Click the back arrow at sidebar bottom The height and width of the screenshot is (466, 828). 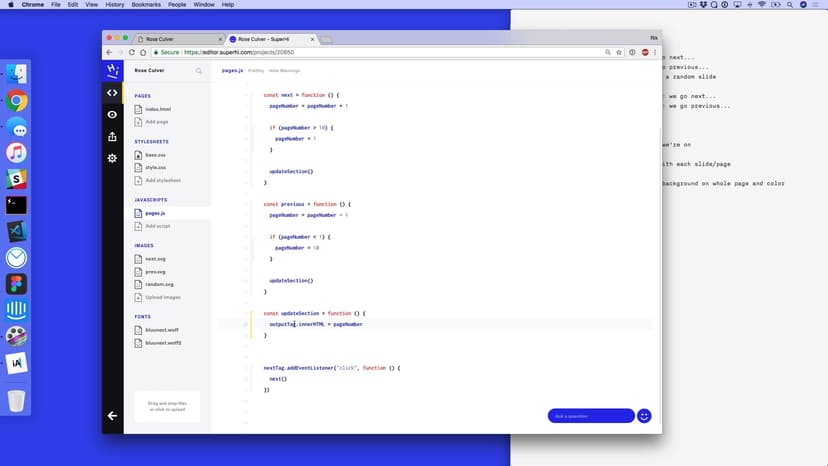coord(112,415)
